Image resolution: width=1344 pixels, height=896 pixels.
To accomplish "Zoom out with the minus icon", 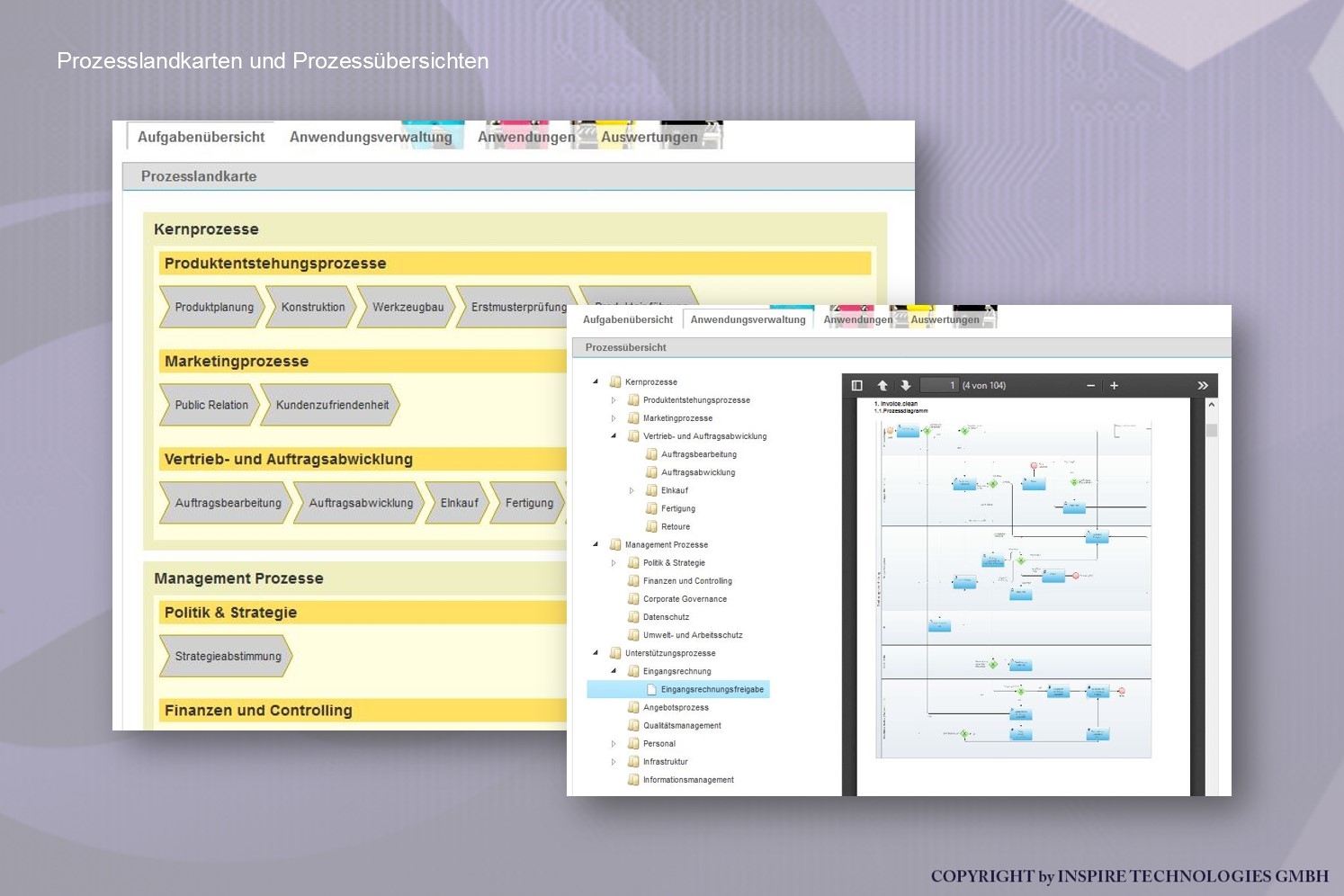I will [1090, 385].
